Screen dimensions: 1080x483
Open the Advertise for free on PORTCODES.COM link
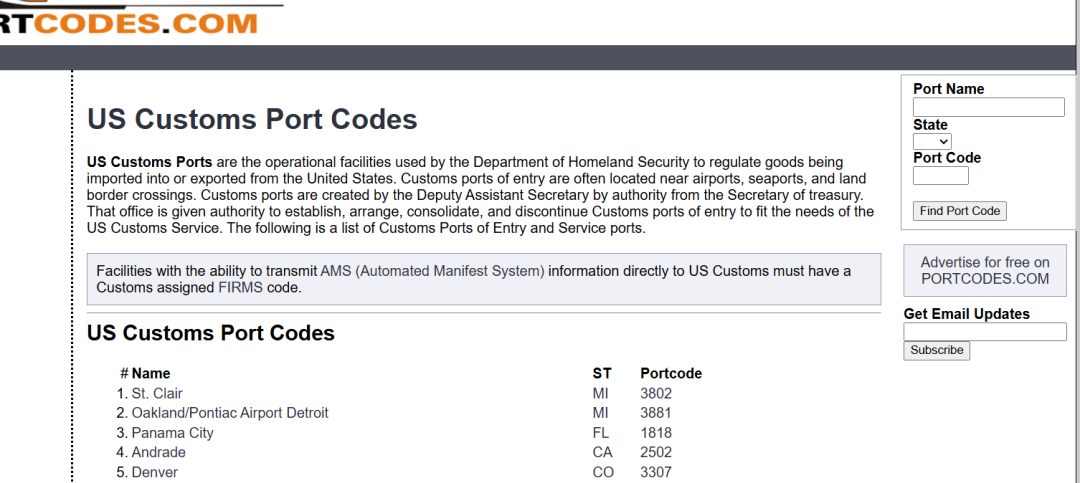pos(985,271)
